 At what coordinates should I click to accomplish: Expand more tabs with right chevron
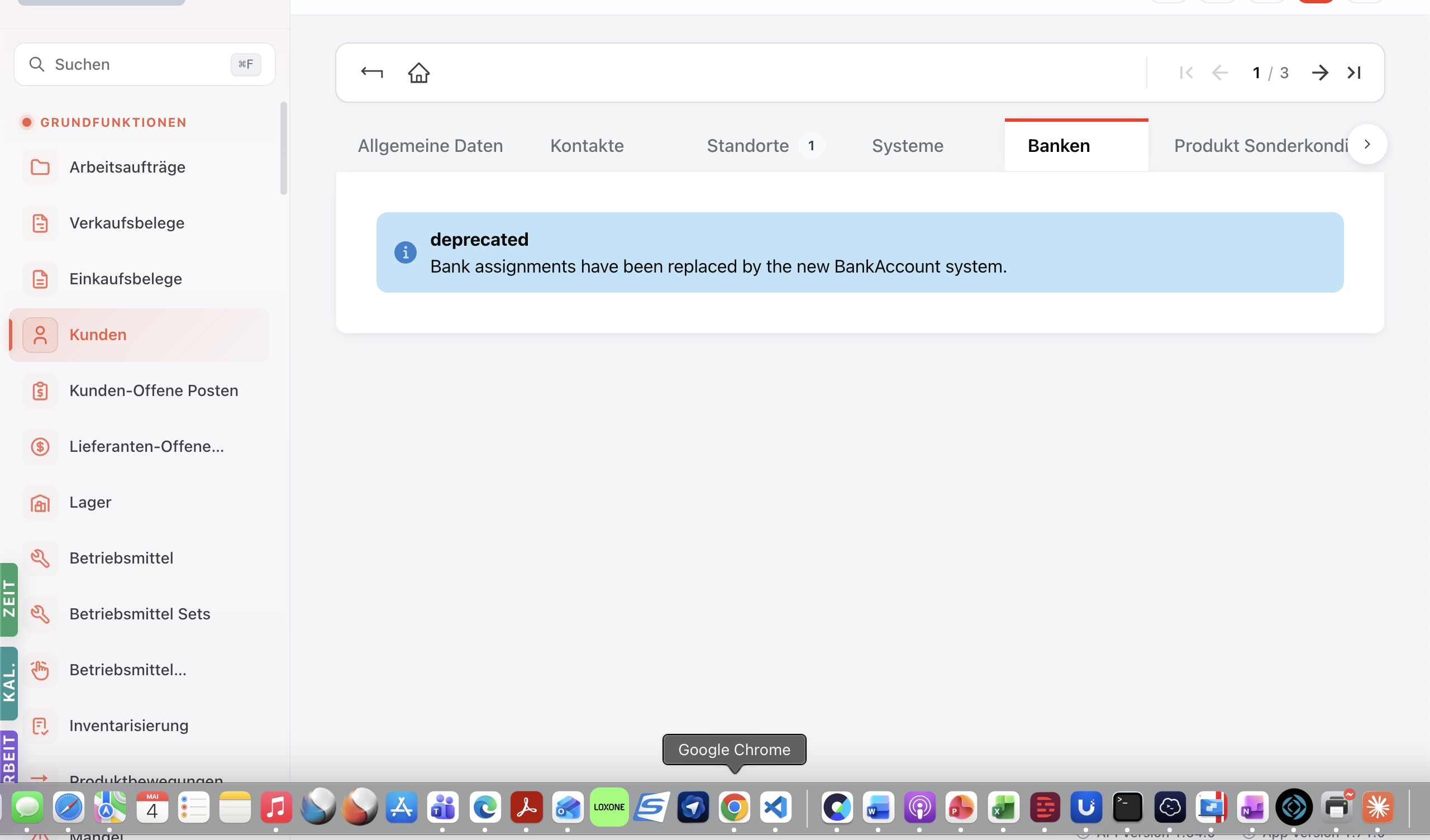(1367, 144)
